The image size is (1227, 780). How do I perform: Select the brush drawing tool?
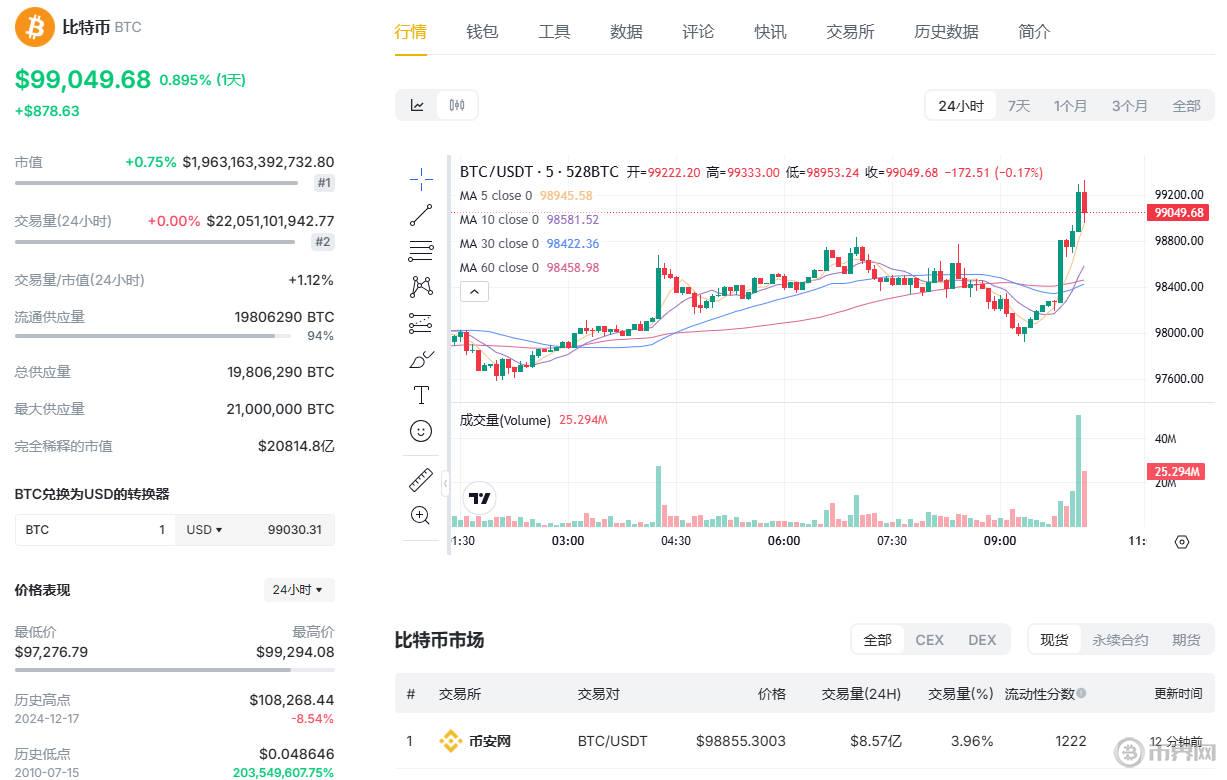click(x=421, y=359)
